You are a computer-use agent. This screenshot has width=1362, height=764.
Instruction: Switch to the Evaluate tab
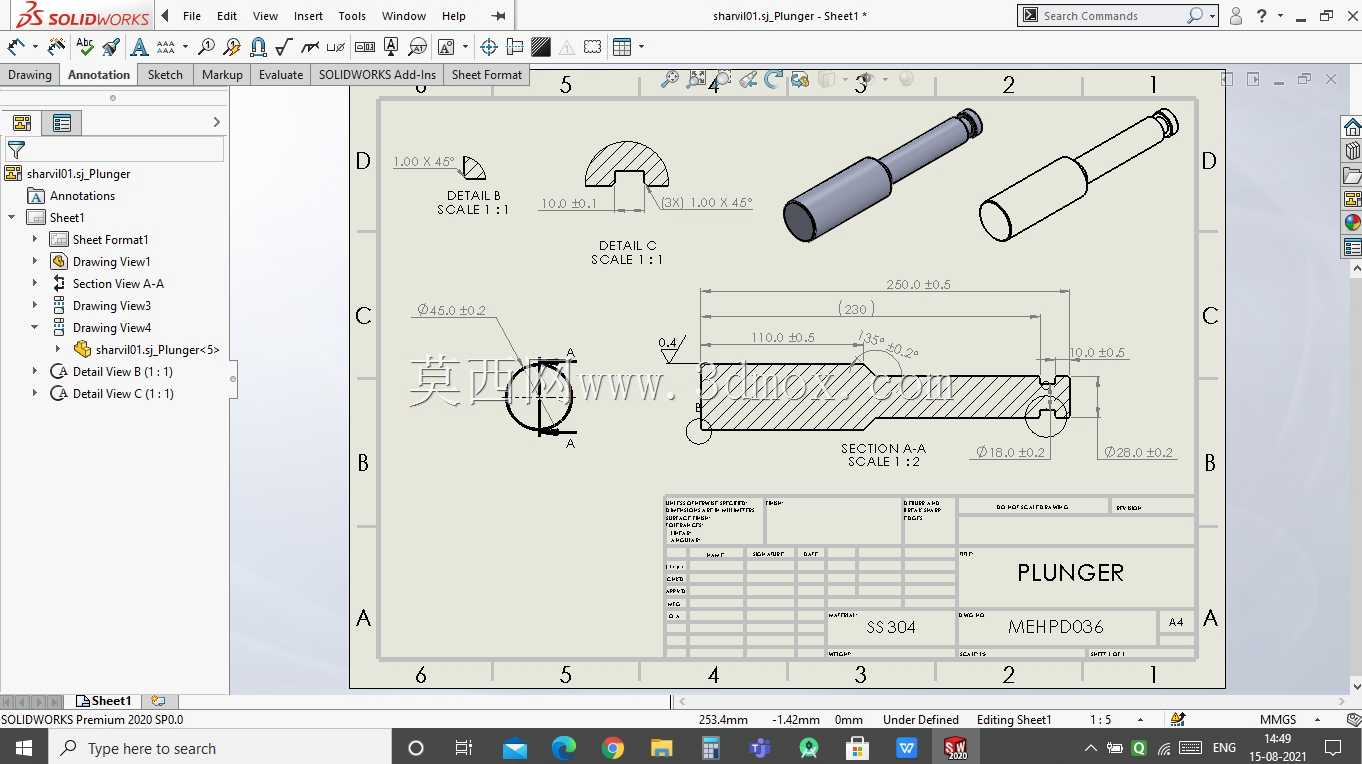(x=281, y=74)
